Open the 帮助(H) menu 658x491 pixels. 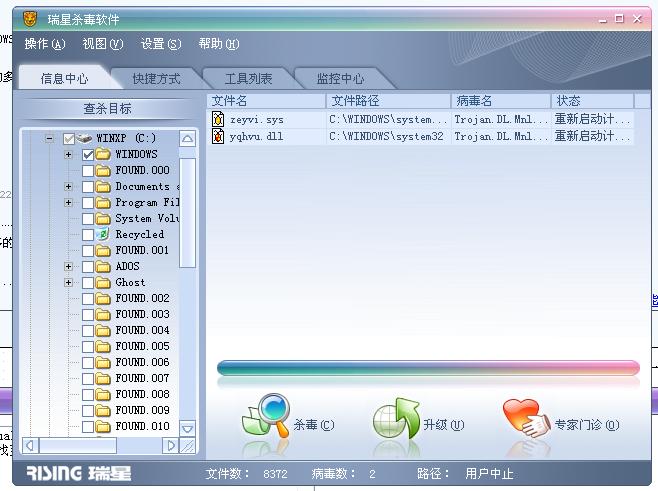tap(219, 44)
